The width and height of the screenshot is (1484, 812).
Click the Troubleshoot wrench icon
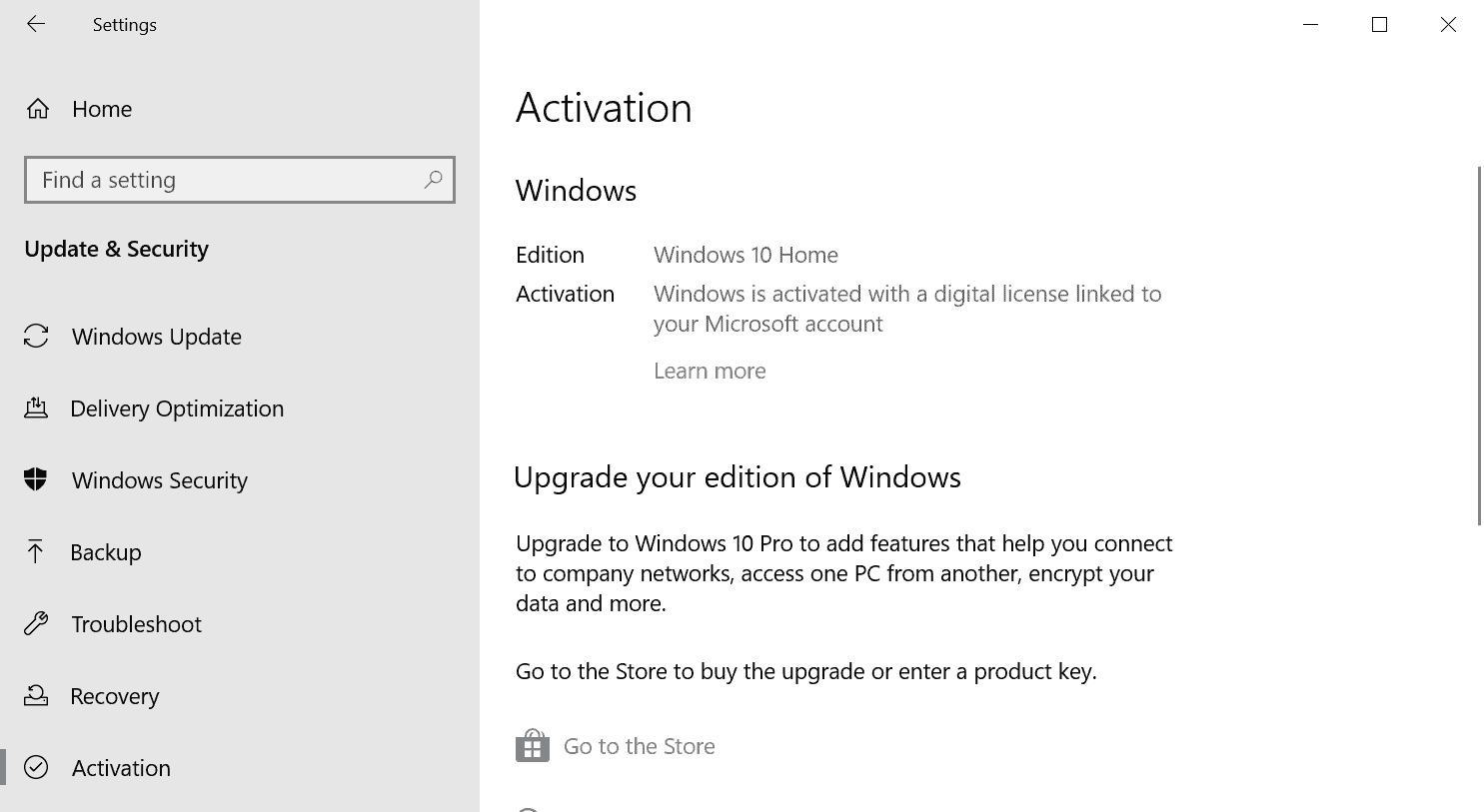click(x=36, y=624)
